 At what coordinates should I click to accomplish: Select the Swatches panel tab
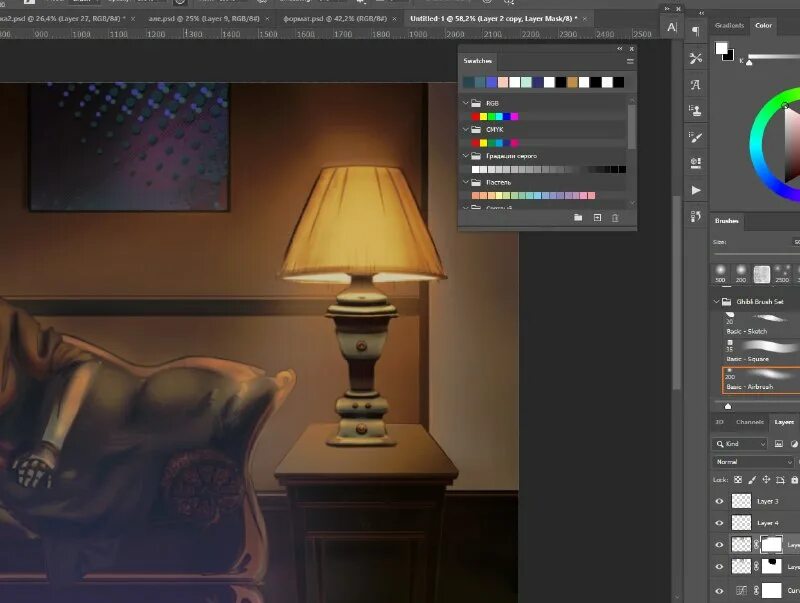tap(478, 61)
